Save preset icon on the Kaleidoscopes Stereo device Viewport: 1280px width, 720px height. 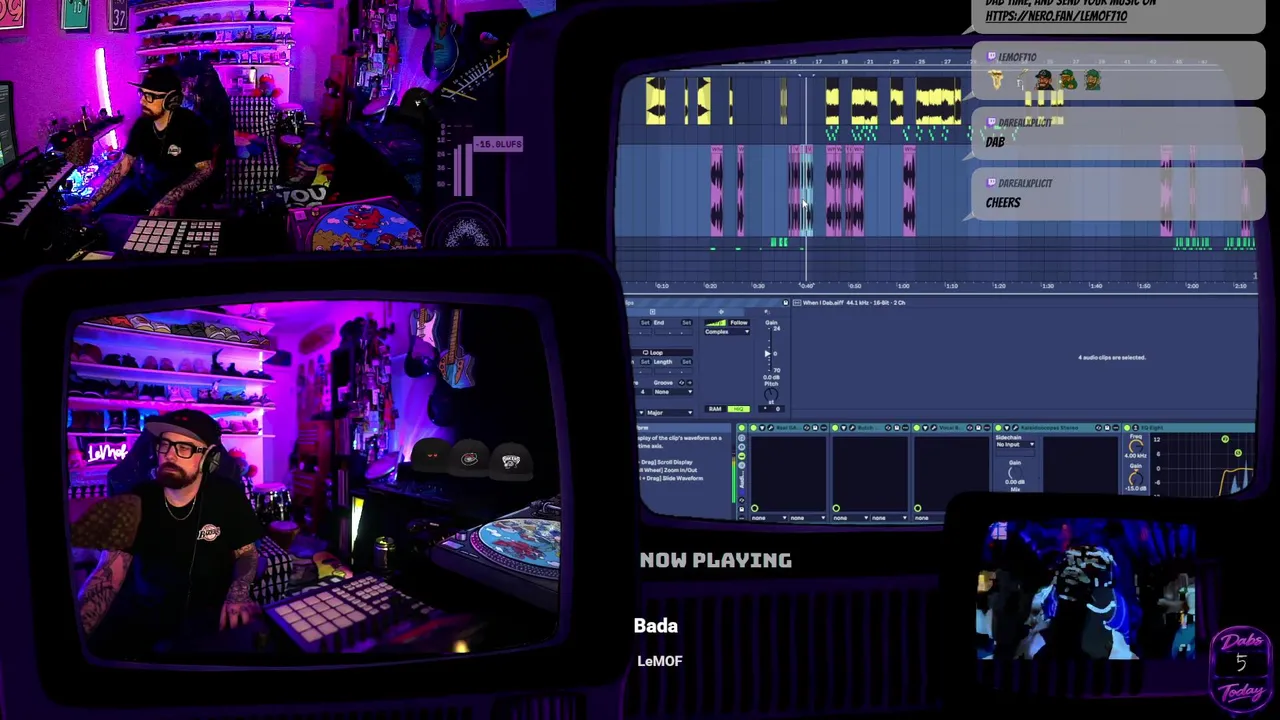pos(1107,428)
